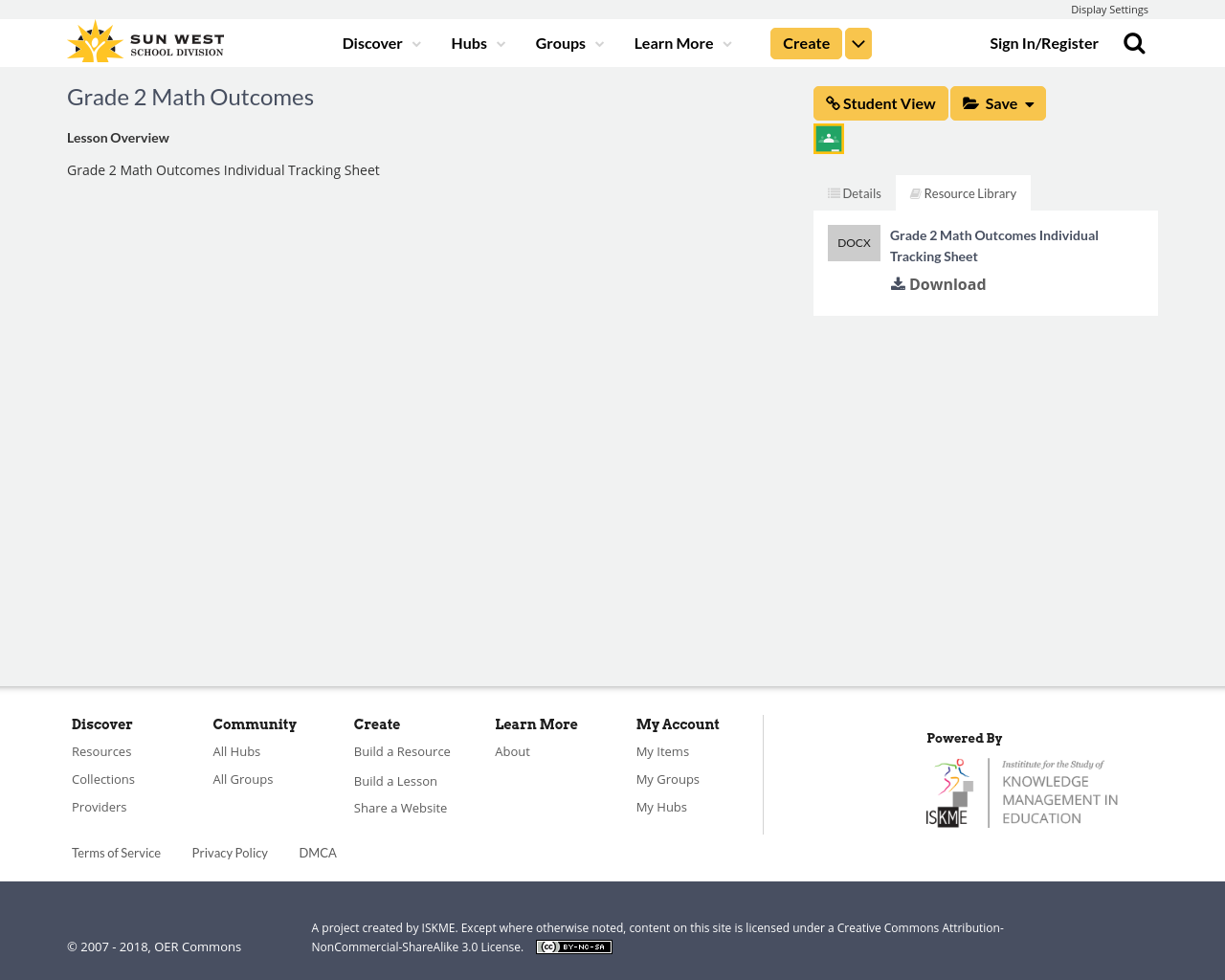Go to Resources in footer
Screen dimensions: 1225x980
click(101, 752)
